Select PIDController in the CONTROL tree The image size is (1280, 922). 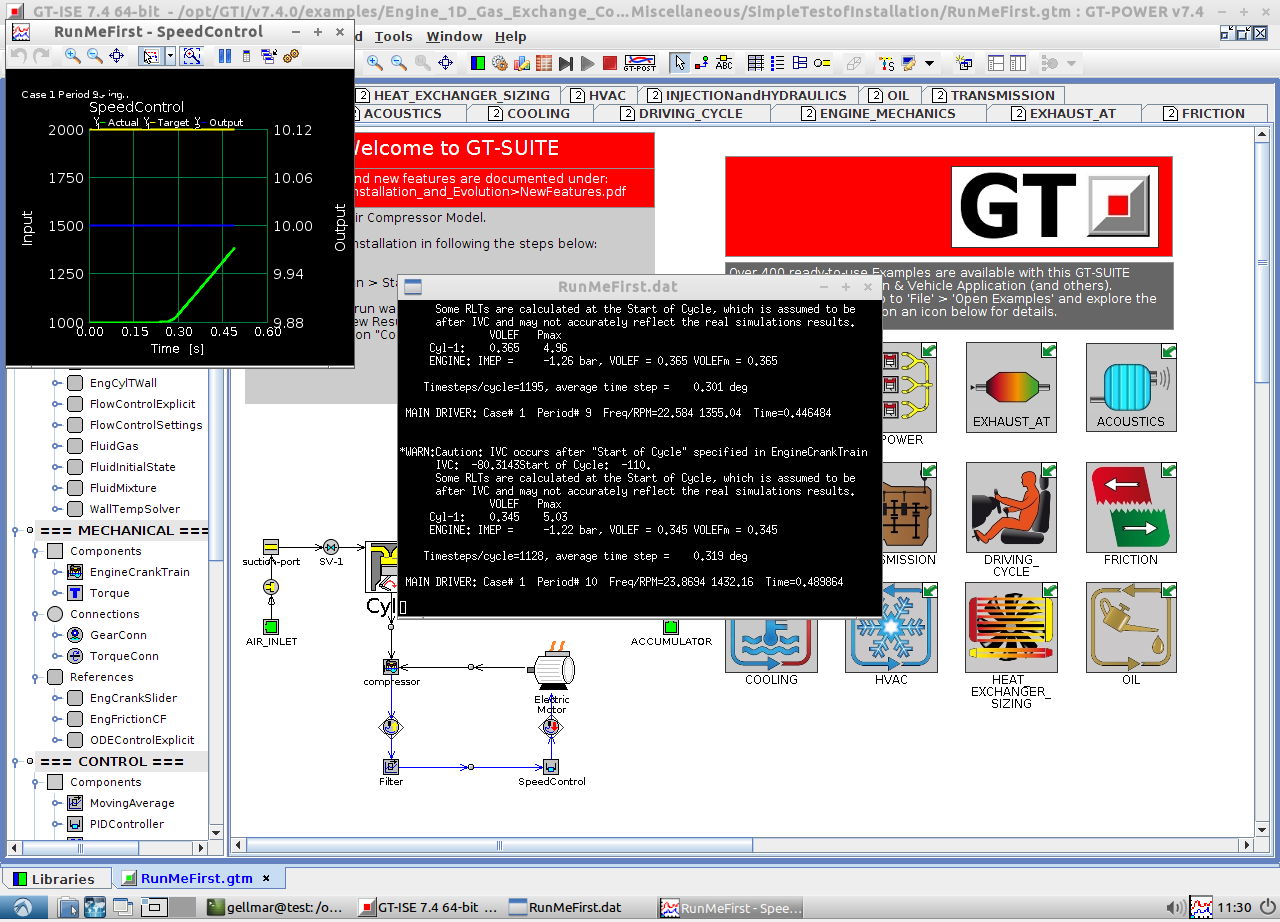[x=126, y=824]
